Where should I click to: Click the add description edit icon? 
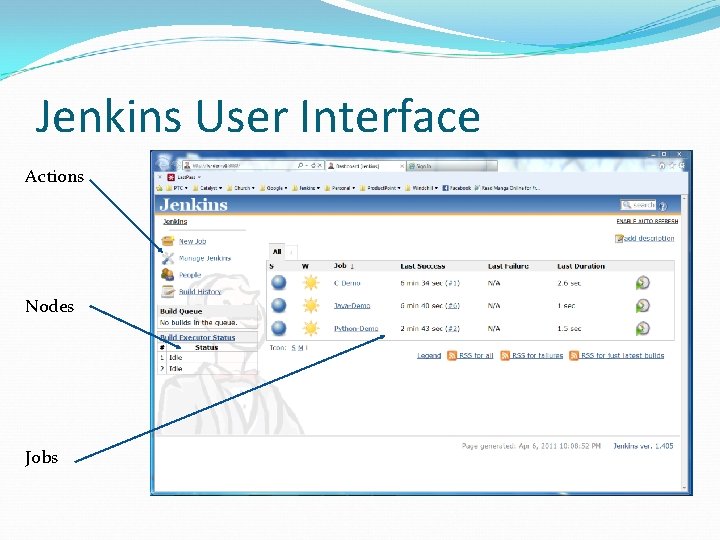pyautogui.click(x=619, y=238)
